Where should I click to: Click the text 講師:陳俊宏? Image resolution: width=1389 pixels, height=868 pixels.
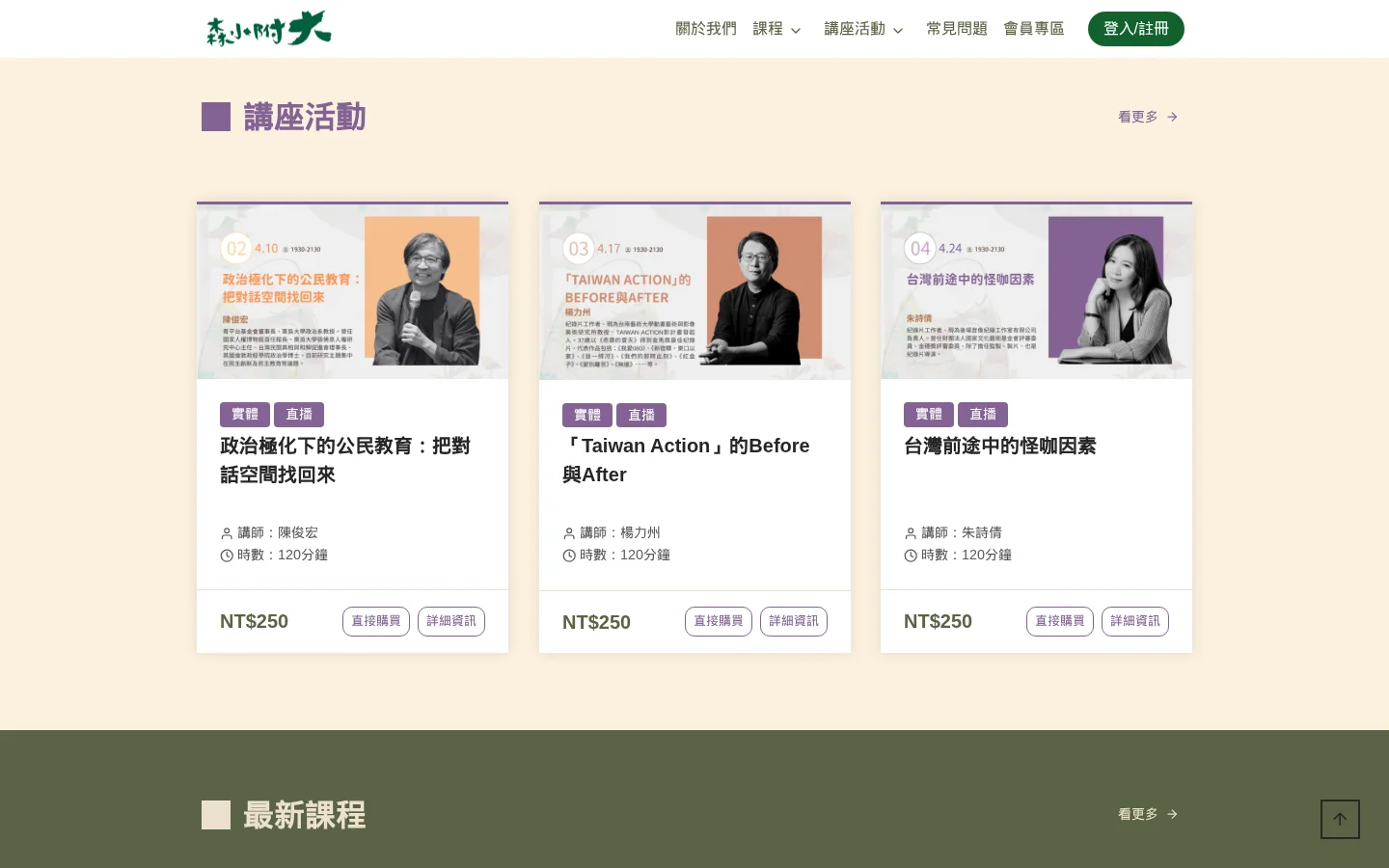(278, 532)
